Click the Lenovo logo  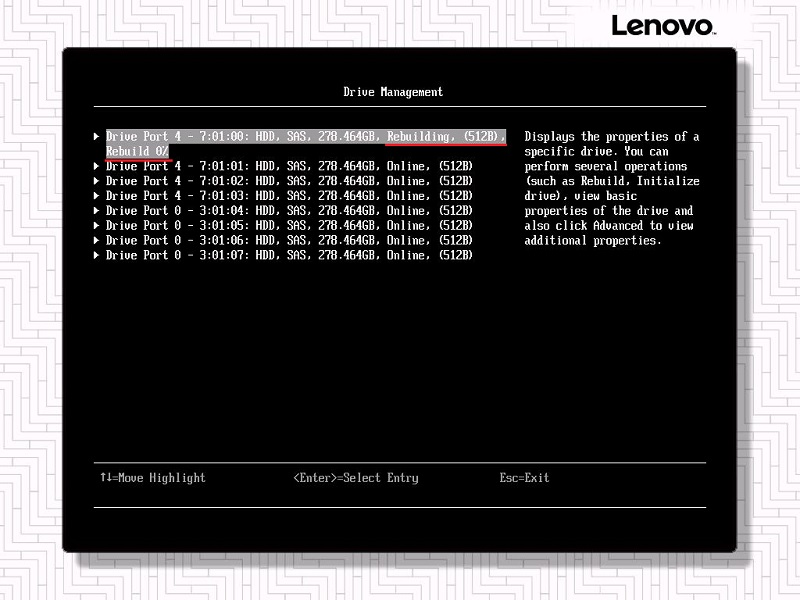click(x=661, y=26)
